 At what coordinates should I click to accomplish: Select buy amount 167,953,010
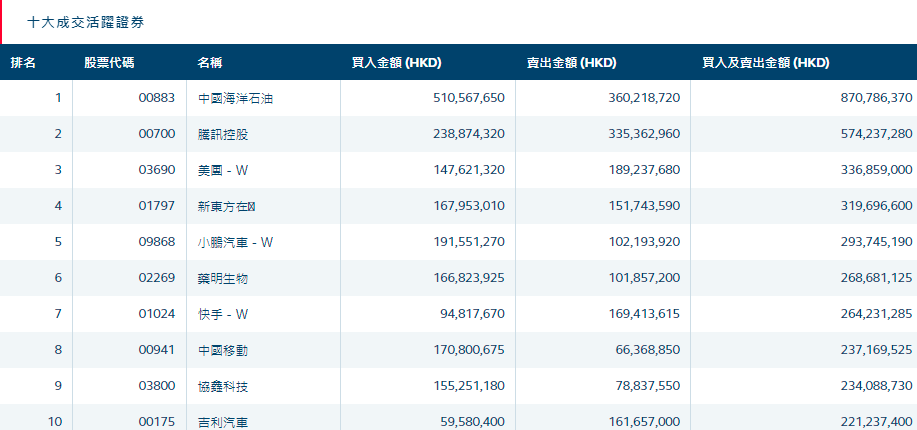tap(469, 206)
